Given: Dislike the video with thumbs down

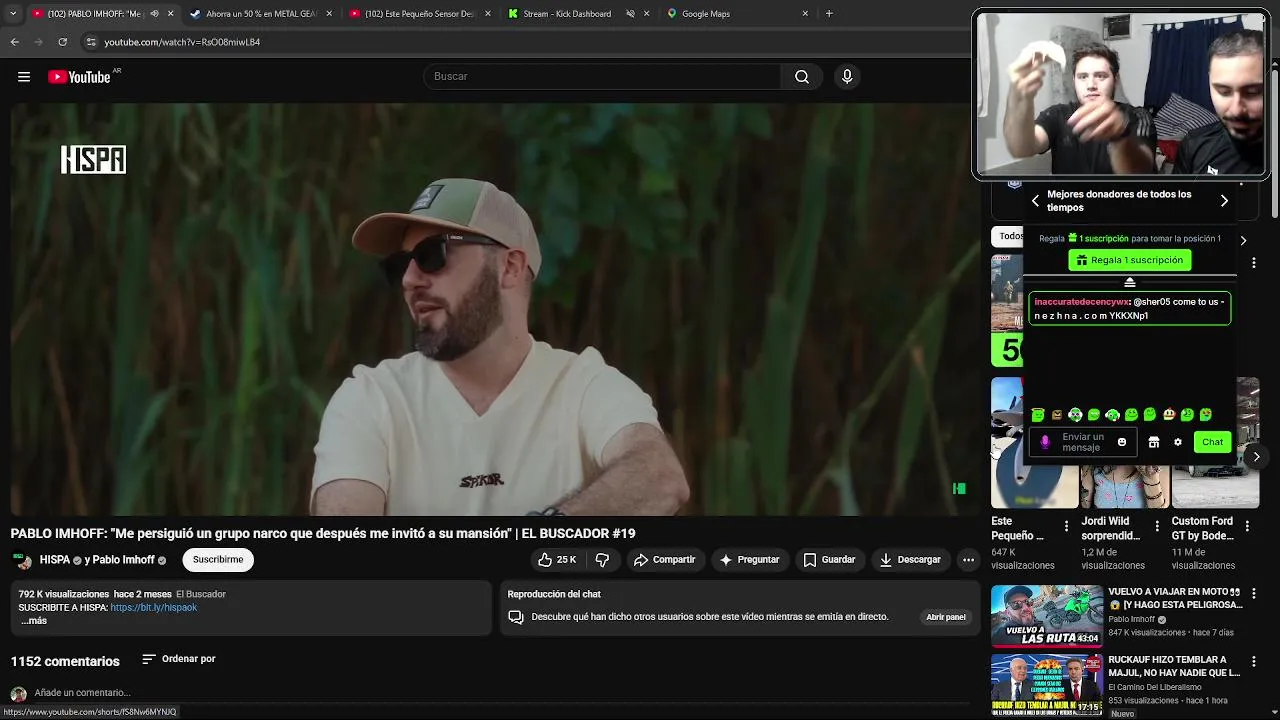Looking at the screenshot, I should coord(602,560).
